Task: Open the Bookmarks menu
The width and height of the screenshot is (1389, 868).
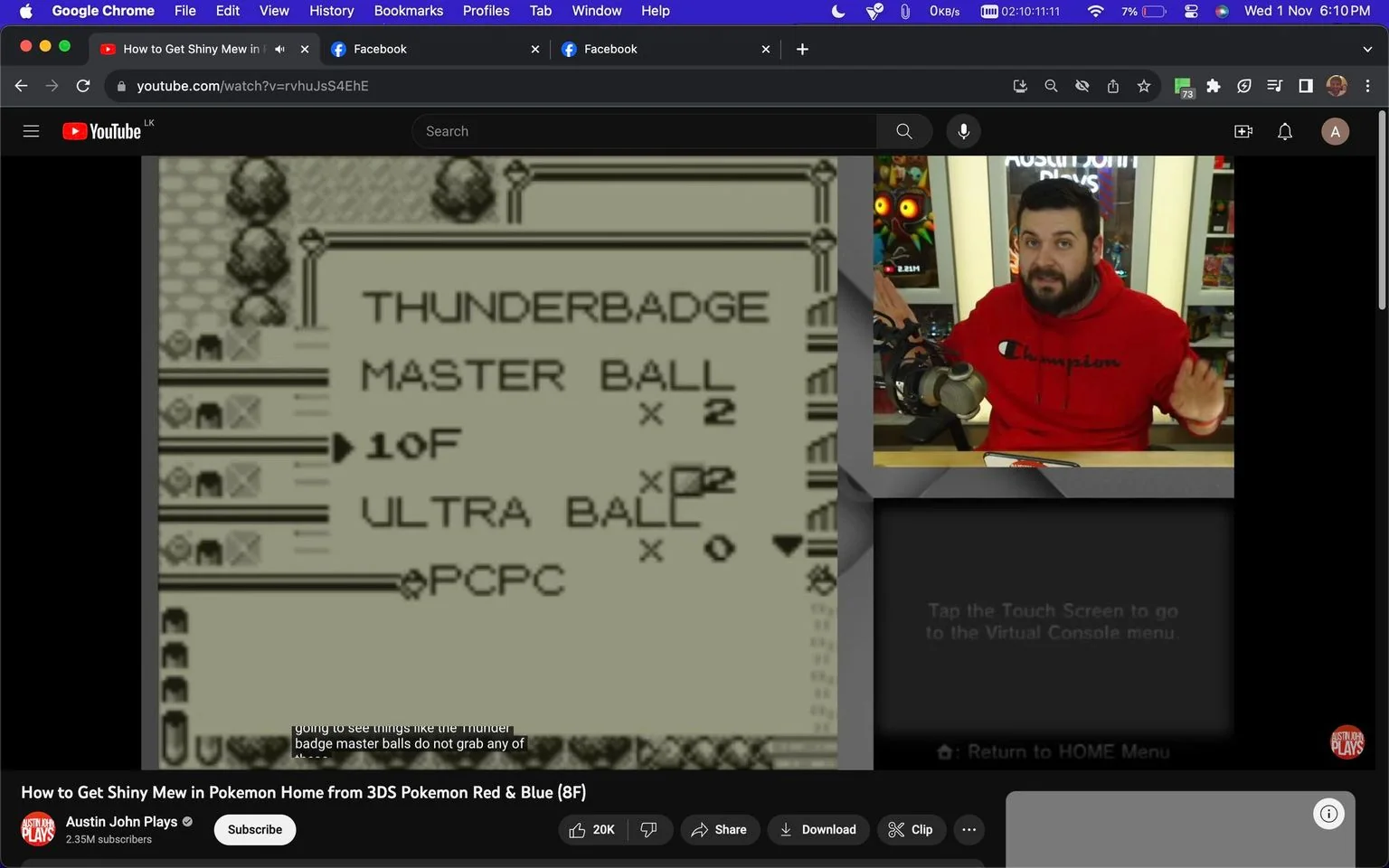Action: tap(409, 11)
